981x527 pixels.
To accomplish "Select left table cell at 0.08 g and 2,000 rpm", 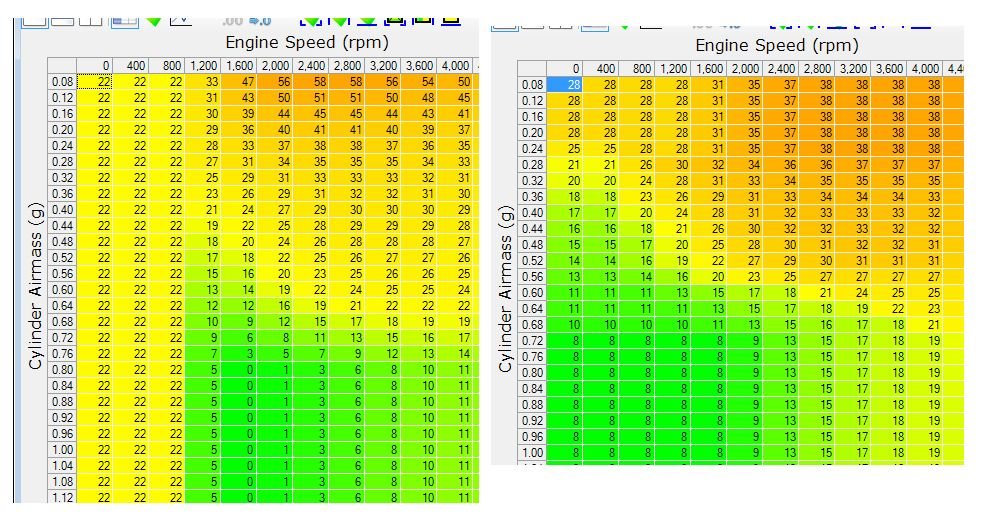I will (275, 81).
